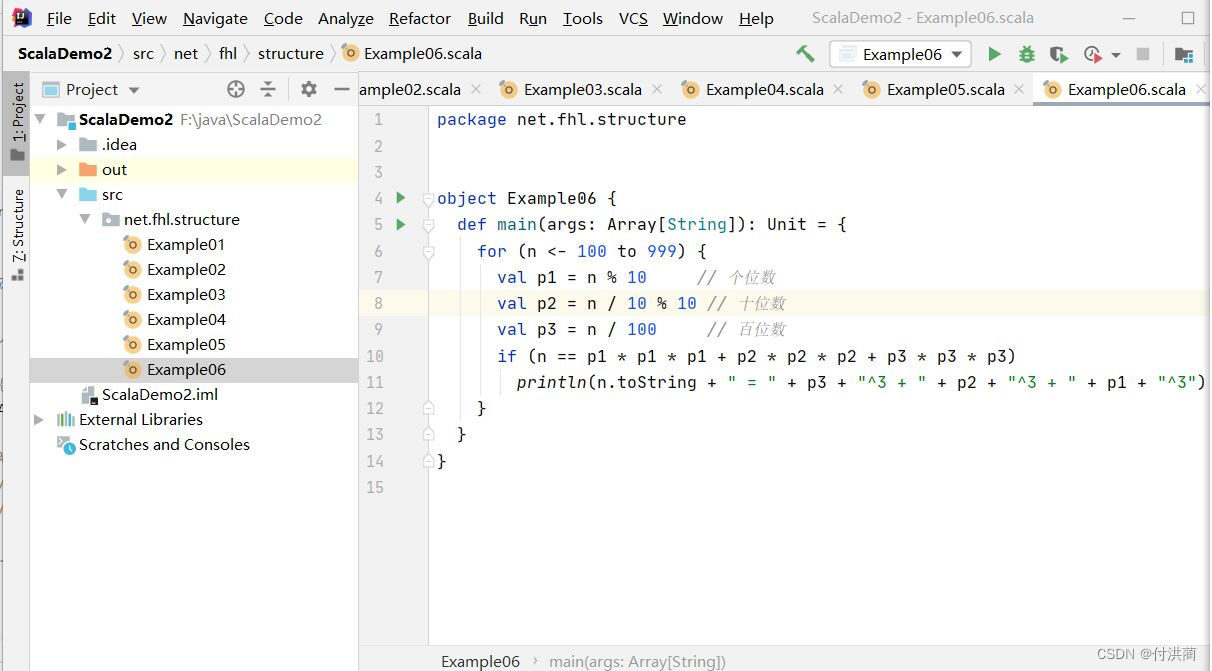Image resolution: width=1212 pixels, height=671 pixels.
Task: Click the structure breadcrumb in navigation bar
Action: [290, 53]
